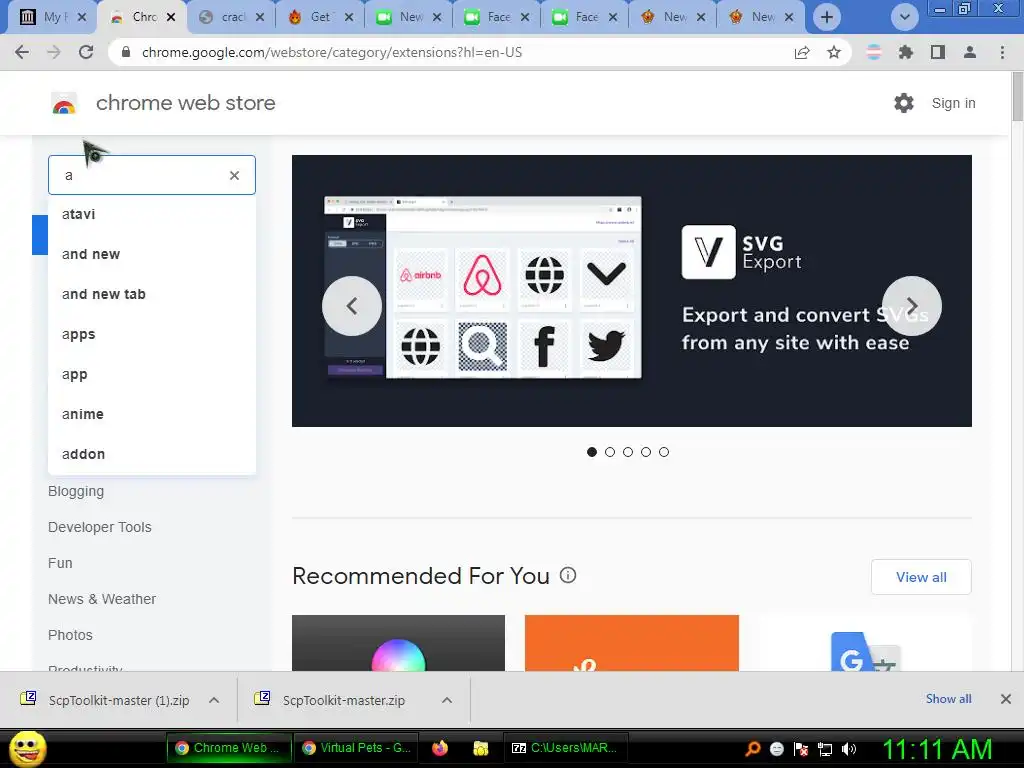Choose the 'and new' suggestion

152,254
